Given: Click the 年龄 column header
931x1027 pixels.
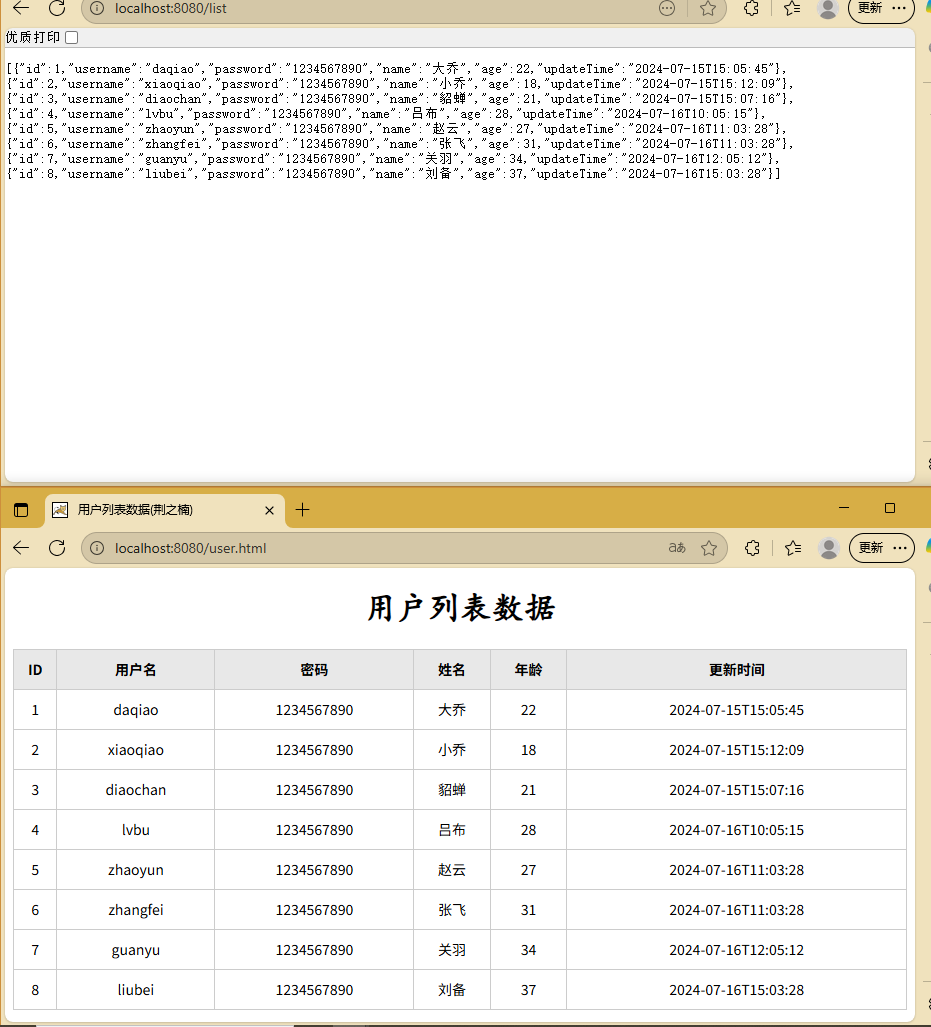Looking at the screenshot, I should pos(528,669).
